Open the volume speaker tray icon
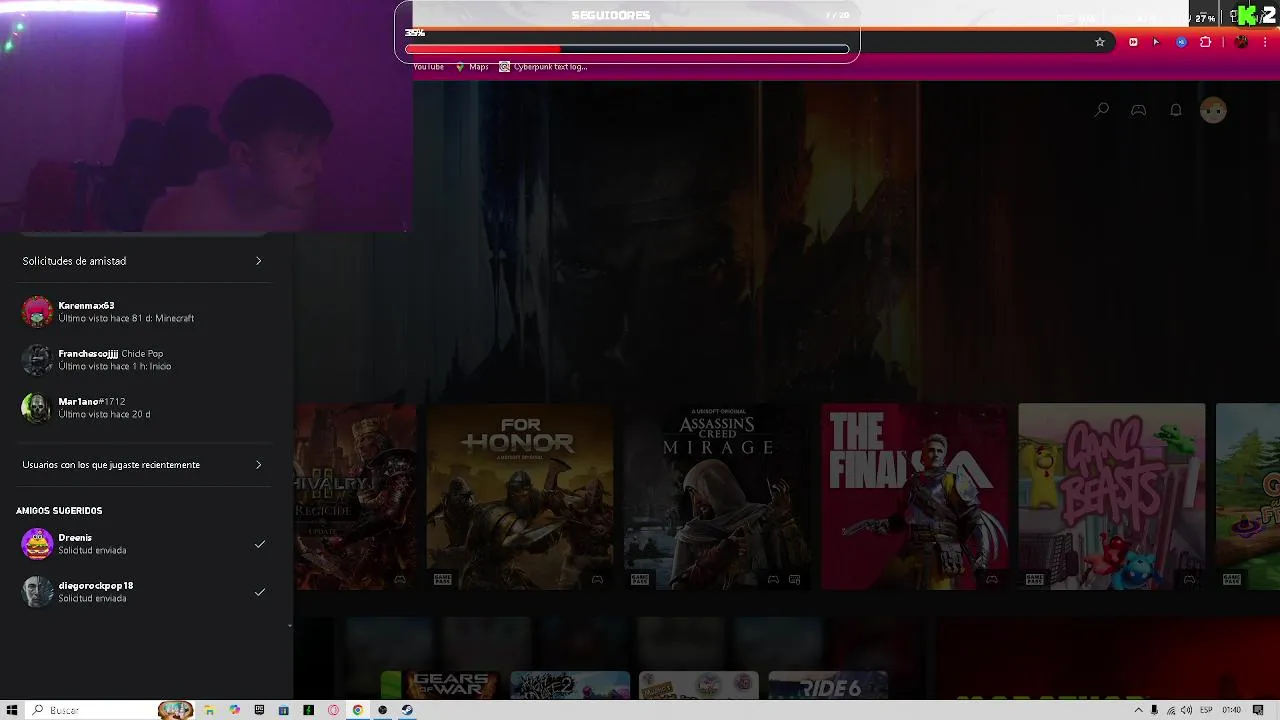Viewport: 1280px width, 720px height. (1186, 710)
